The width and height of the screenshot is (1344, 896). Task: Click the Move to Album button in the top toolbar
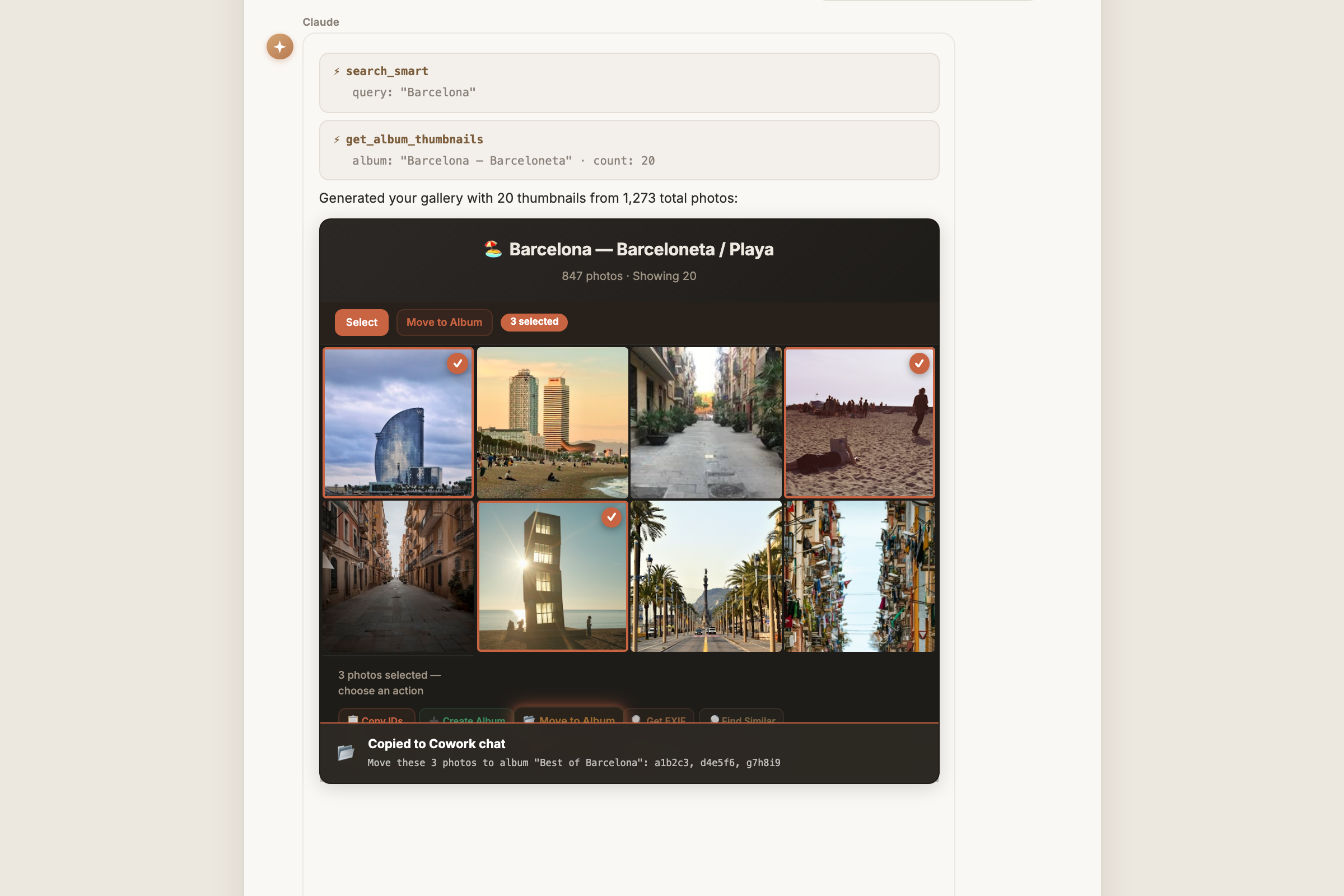444,323
